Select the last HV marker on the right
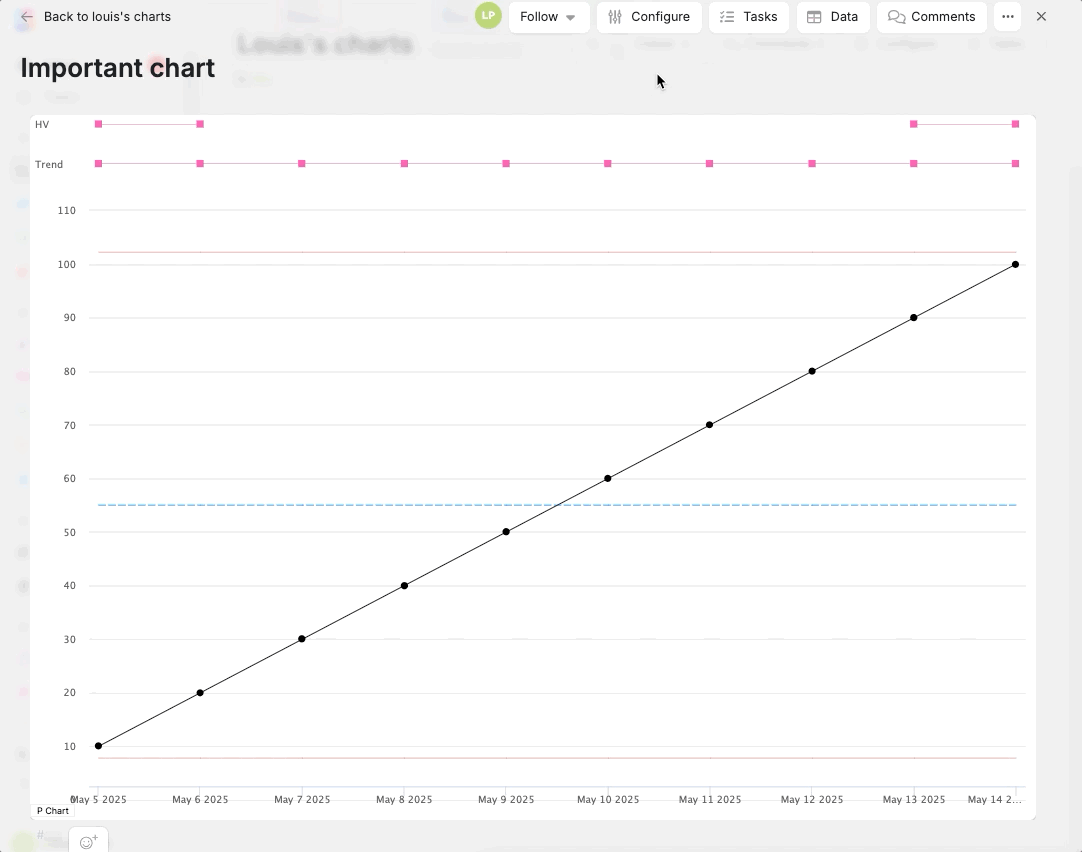1082x852 pixels. click(1015, 124)
